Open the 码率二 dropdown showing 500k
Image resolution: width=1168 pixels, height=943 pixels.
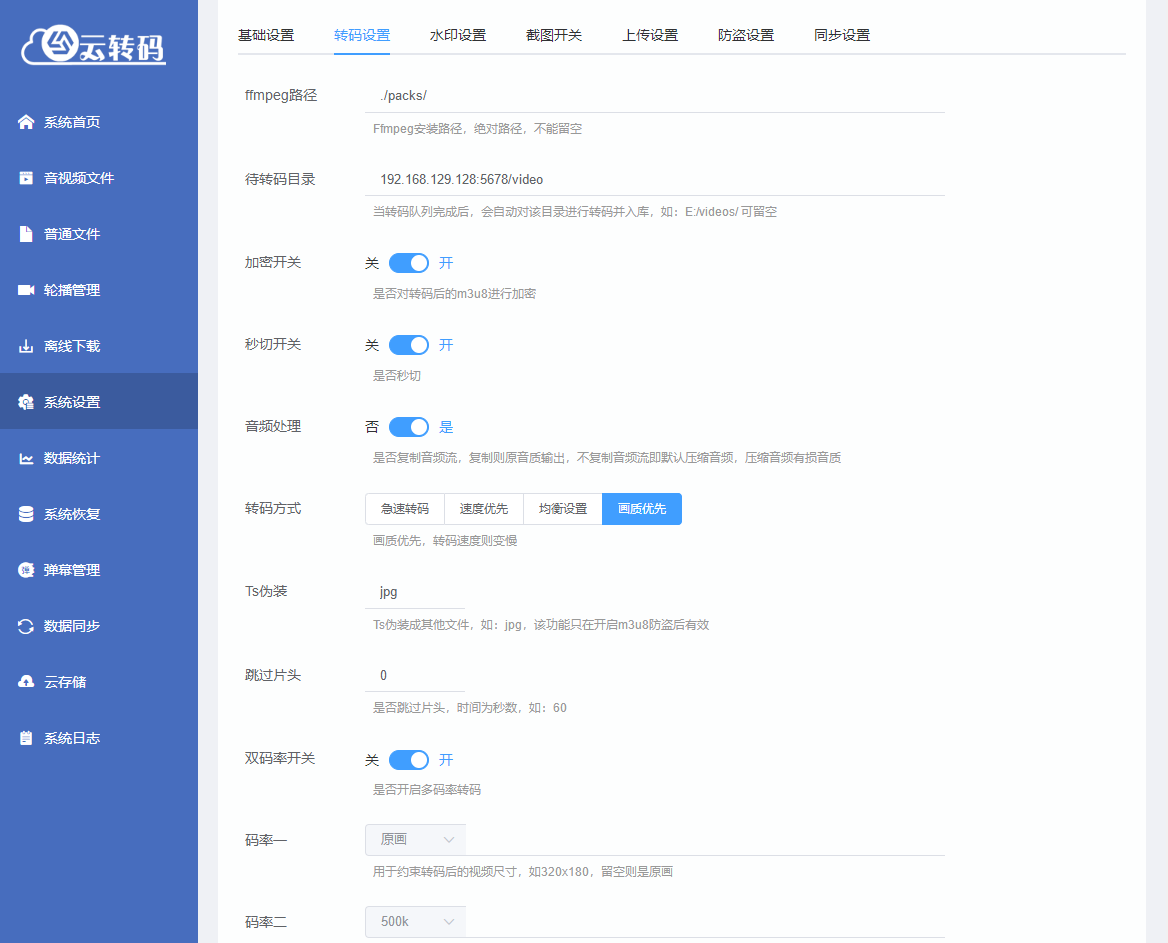point(414,921)
